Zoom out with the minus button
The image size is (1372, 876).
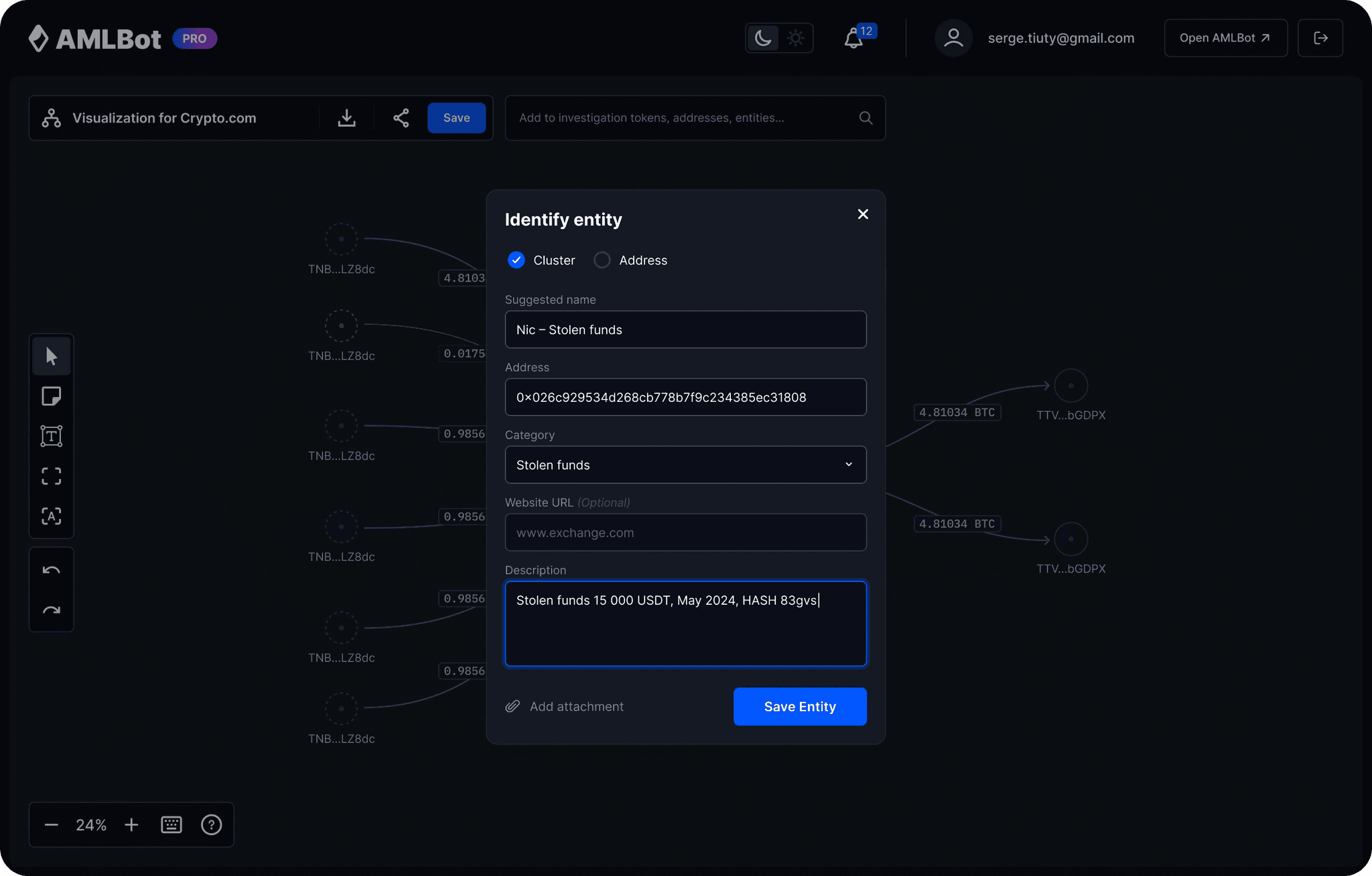click(x=52, y=824)
